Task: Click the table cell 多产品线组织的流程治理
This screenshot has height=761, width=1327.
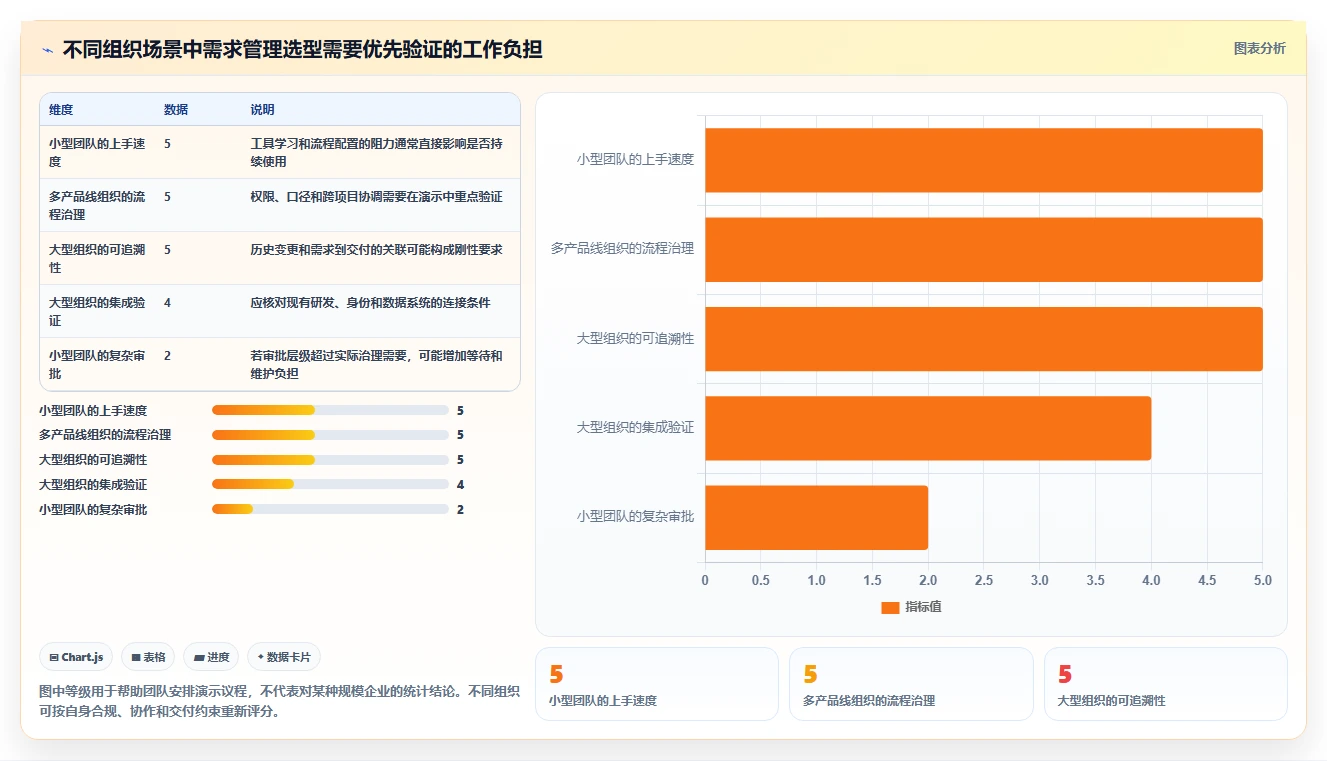Action: tap(97, 205)
